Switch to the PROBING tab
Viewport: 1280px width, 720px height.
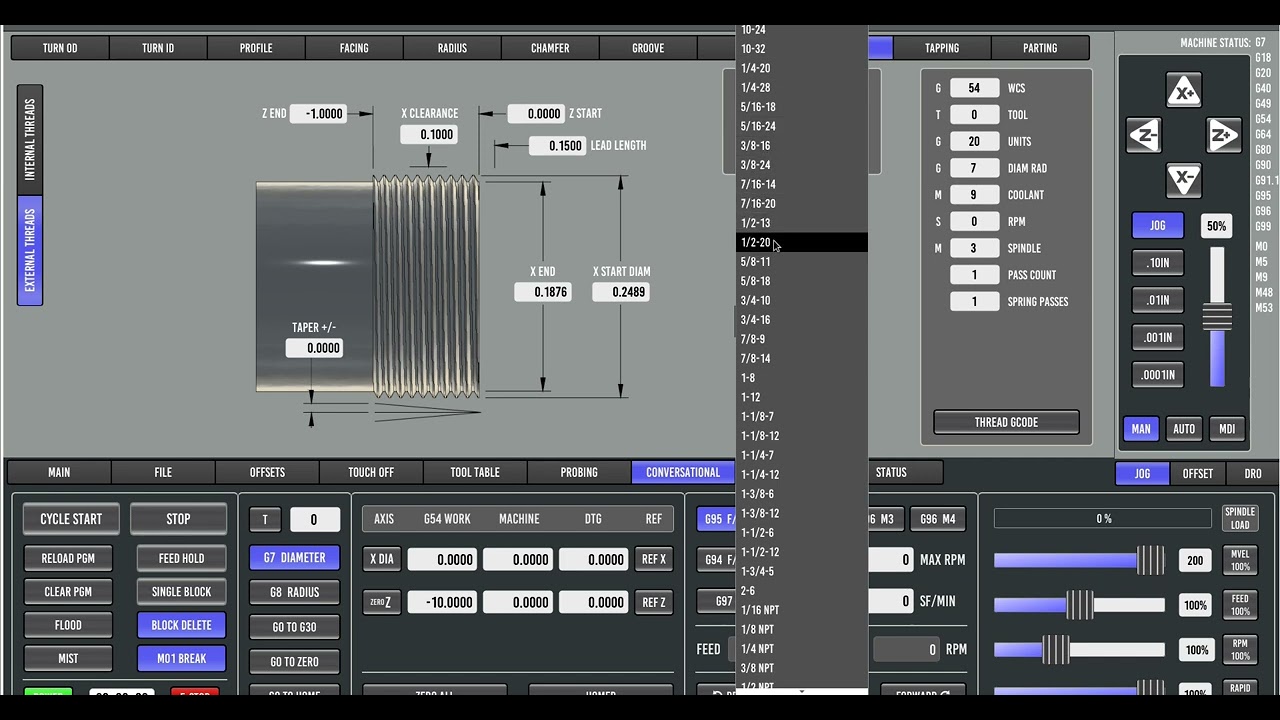(x=579, y=472)
